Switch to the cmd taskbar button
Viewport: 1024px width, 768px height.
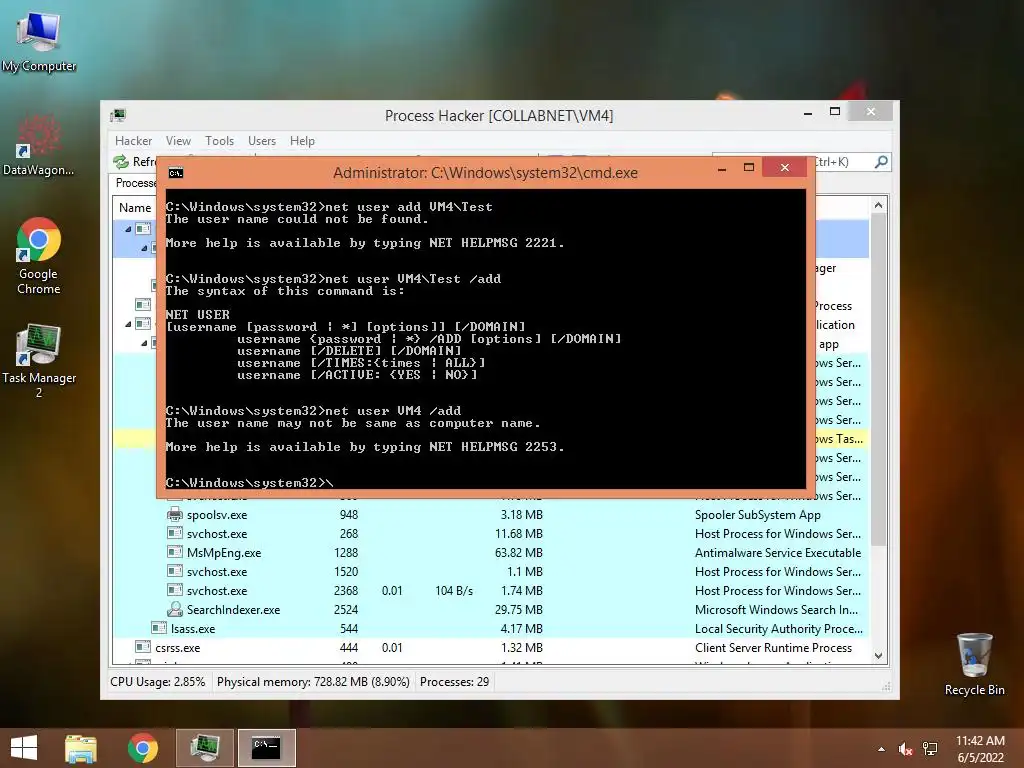(x=266, y=748)
